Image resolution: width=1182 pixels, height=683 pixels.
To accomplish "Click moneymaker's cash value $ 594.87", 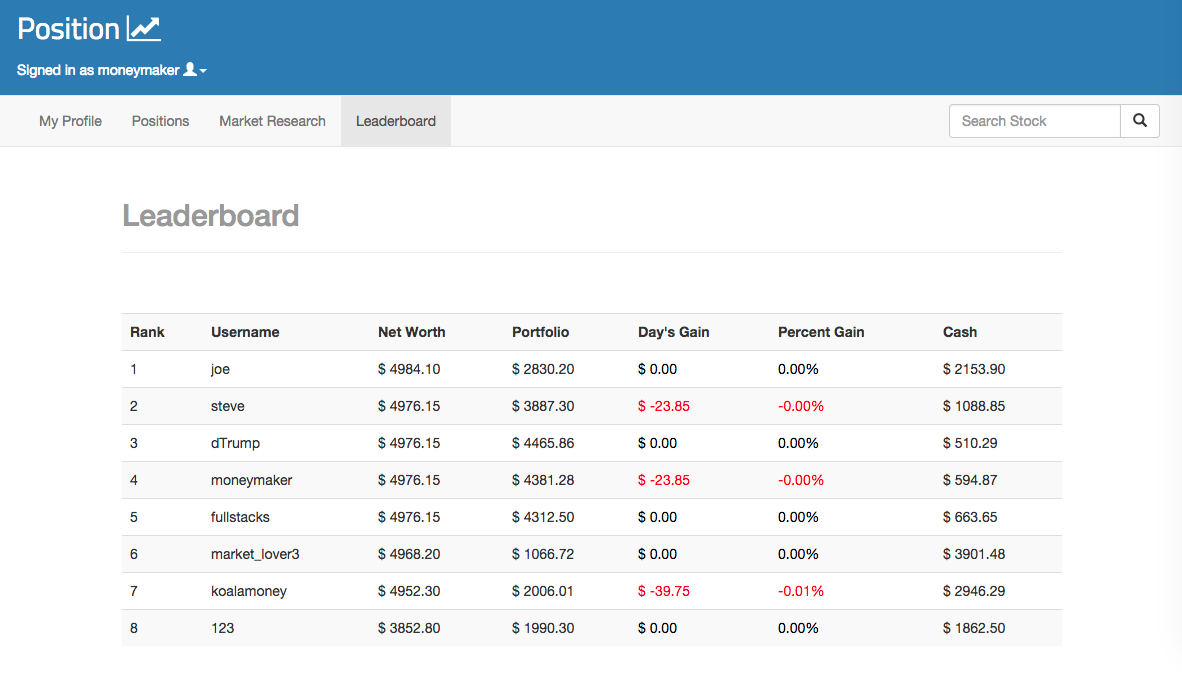I will tap(970, 479).
